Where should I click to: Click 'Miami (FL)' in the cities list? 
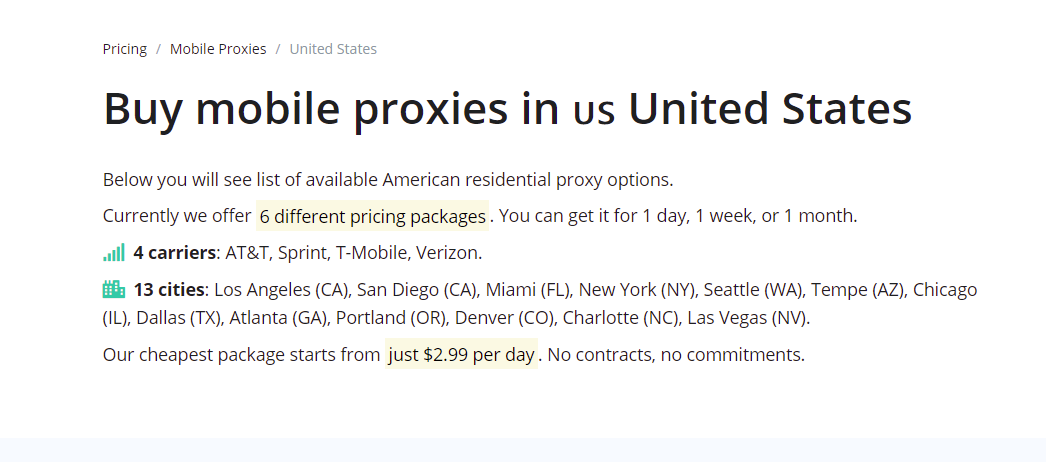click(x=525, y=290)
